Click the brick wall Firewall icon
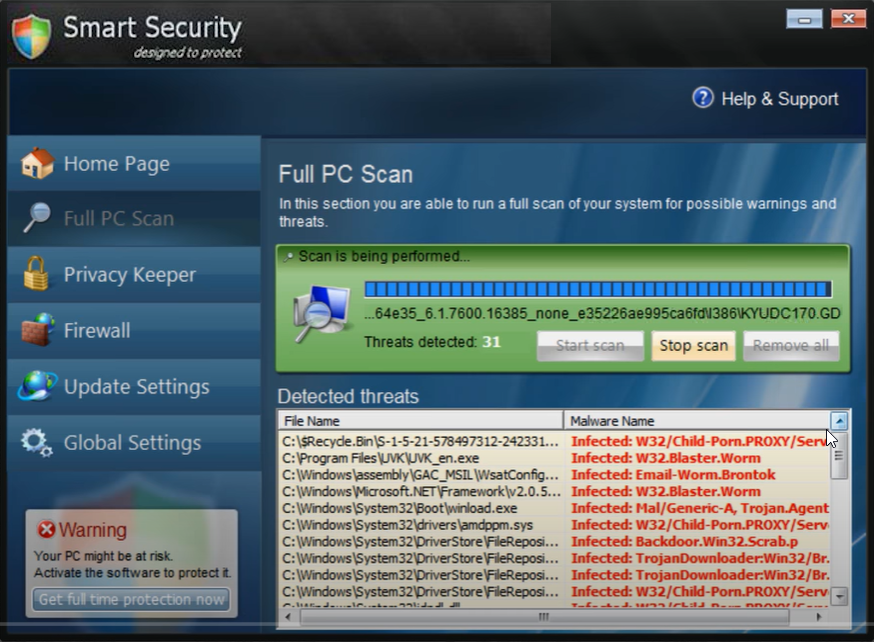Screen dimensions: 874x642 (x=37, y=330)
